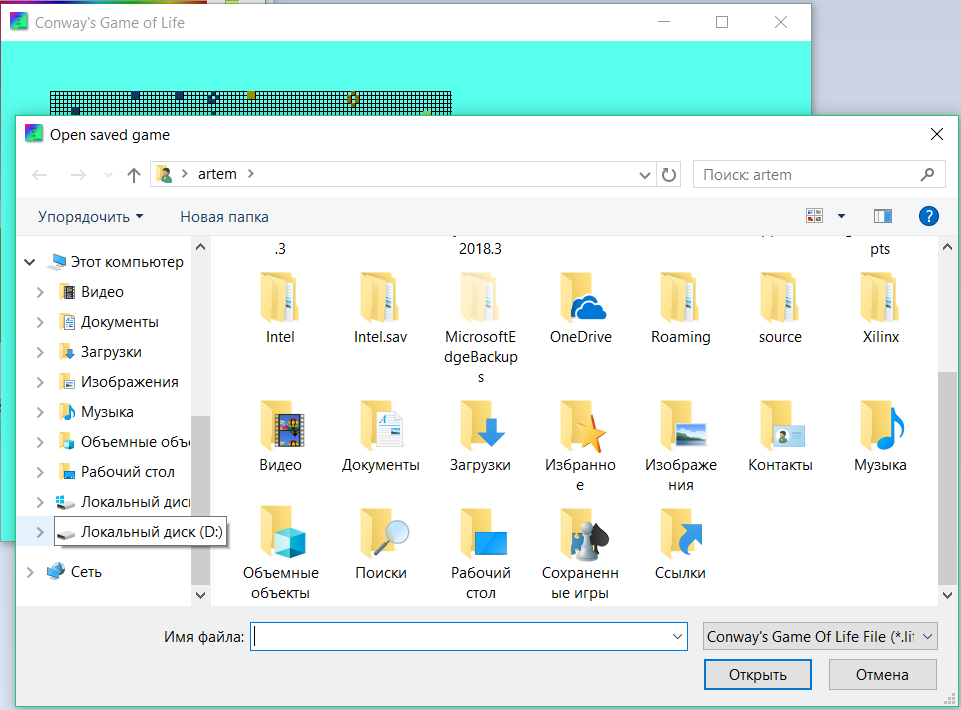
Task: Click the search magnifier icon
Action: [927, 175]
